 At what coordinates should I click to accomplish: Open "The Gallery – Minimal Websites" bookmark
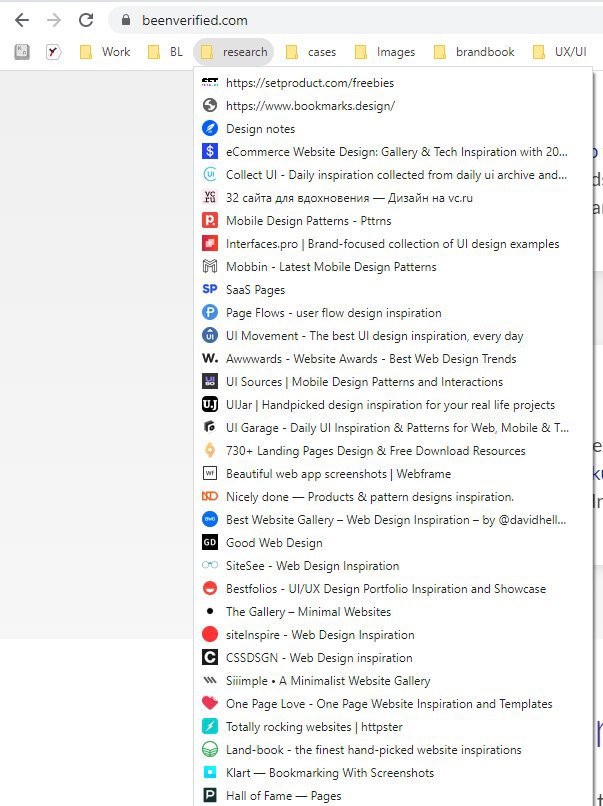pyautogui.click(x=393, y=612)
